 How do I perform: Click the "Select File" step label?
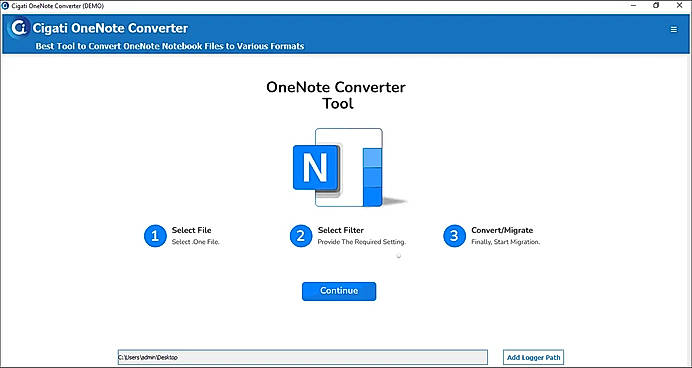coord(192,230)
